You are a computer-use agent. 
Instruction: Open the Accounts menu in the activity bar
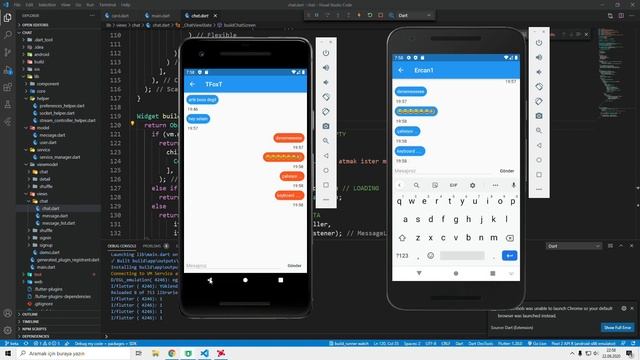7,313
